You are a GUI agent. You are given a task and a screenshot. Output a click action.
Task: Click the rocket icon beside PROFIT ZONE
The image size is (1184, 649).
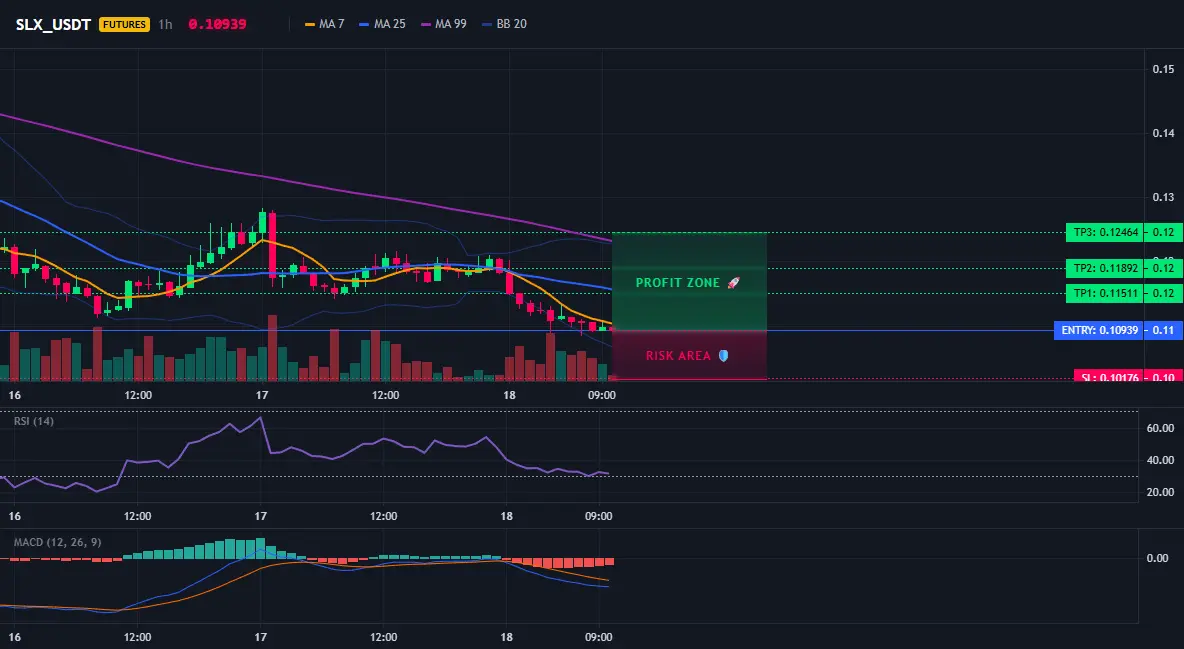(x=733, y=283)
